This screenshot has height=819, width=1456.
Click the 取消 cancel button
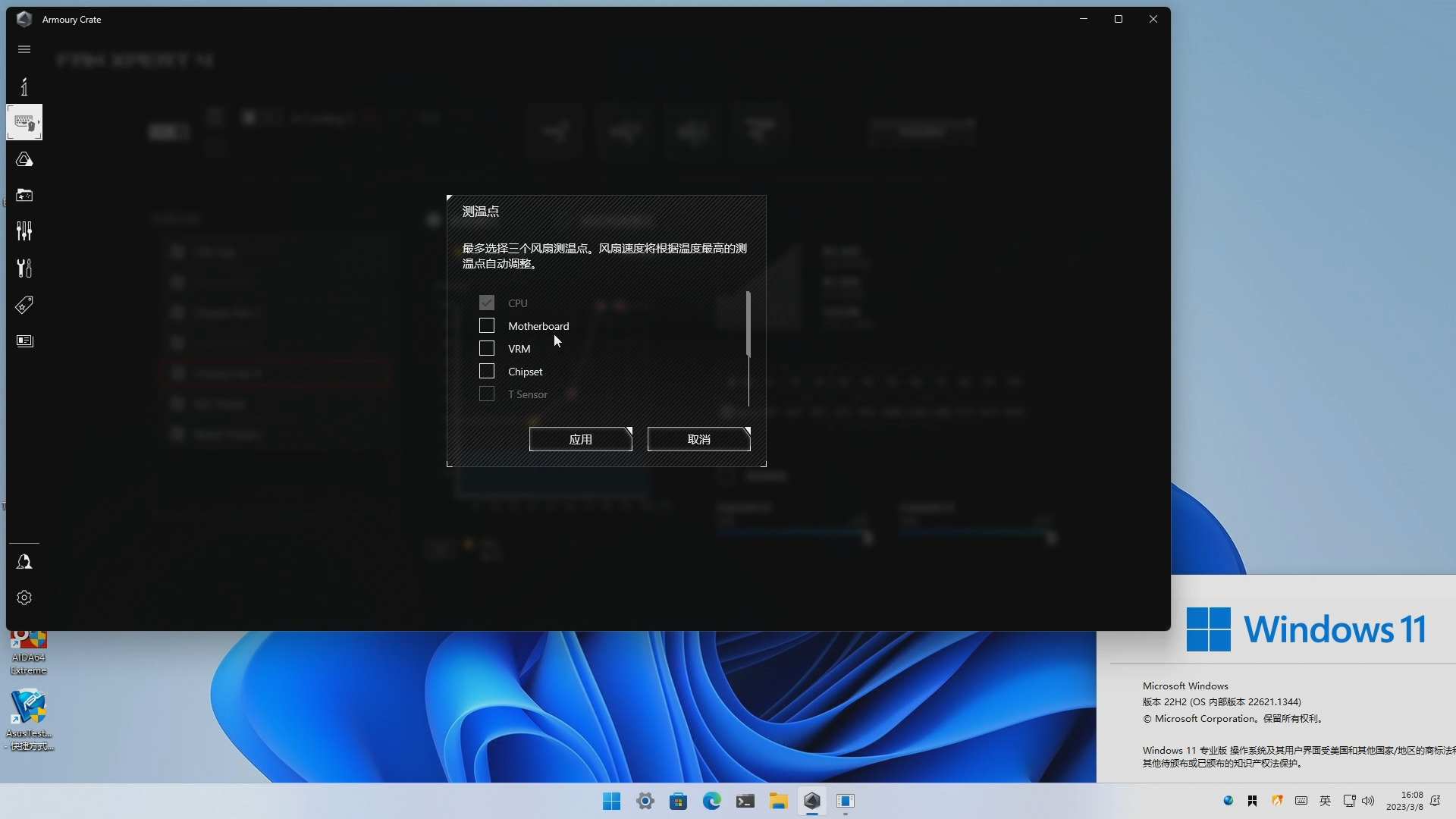tap(698, 439)
